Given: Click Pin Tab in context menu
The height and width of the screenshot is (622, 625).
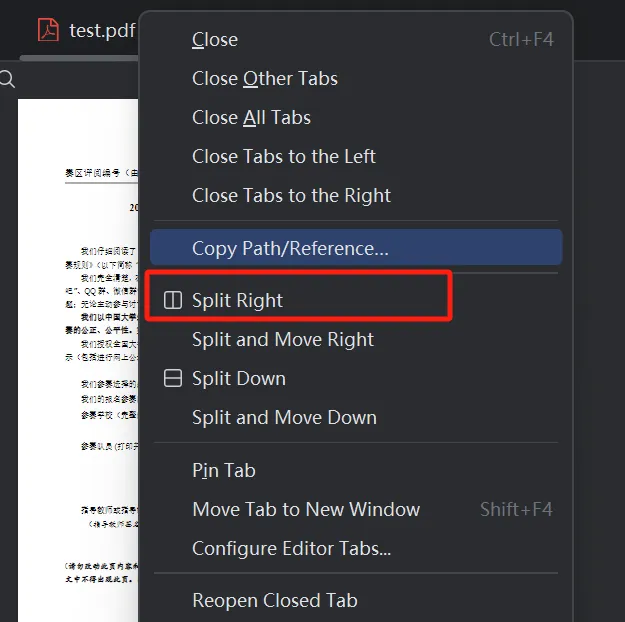Looking at the screenshot, I should (224, 470).
